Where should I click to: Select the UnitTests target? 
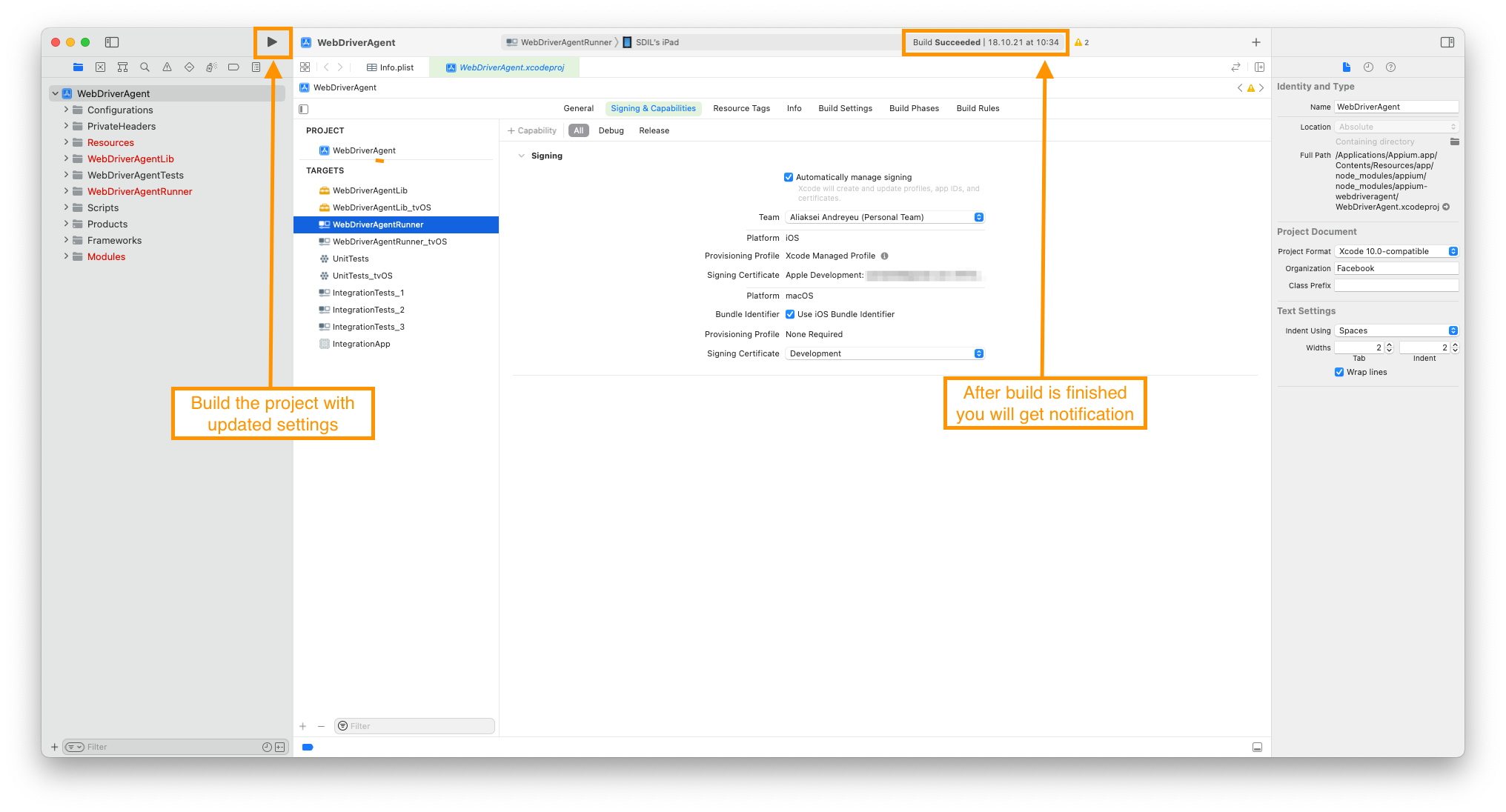[x=351, y=259]
